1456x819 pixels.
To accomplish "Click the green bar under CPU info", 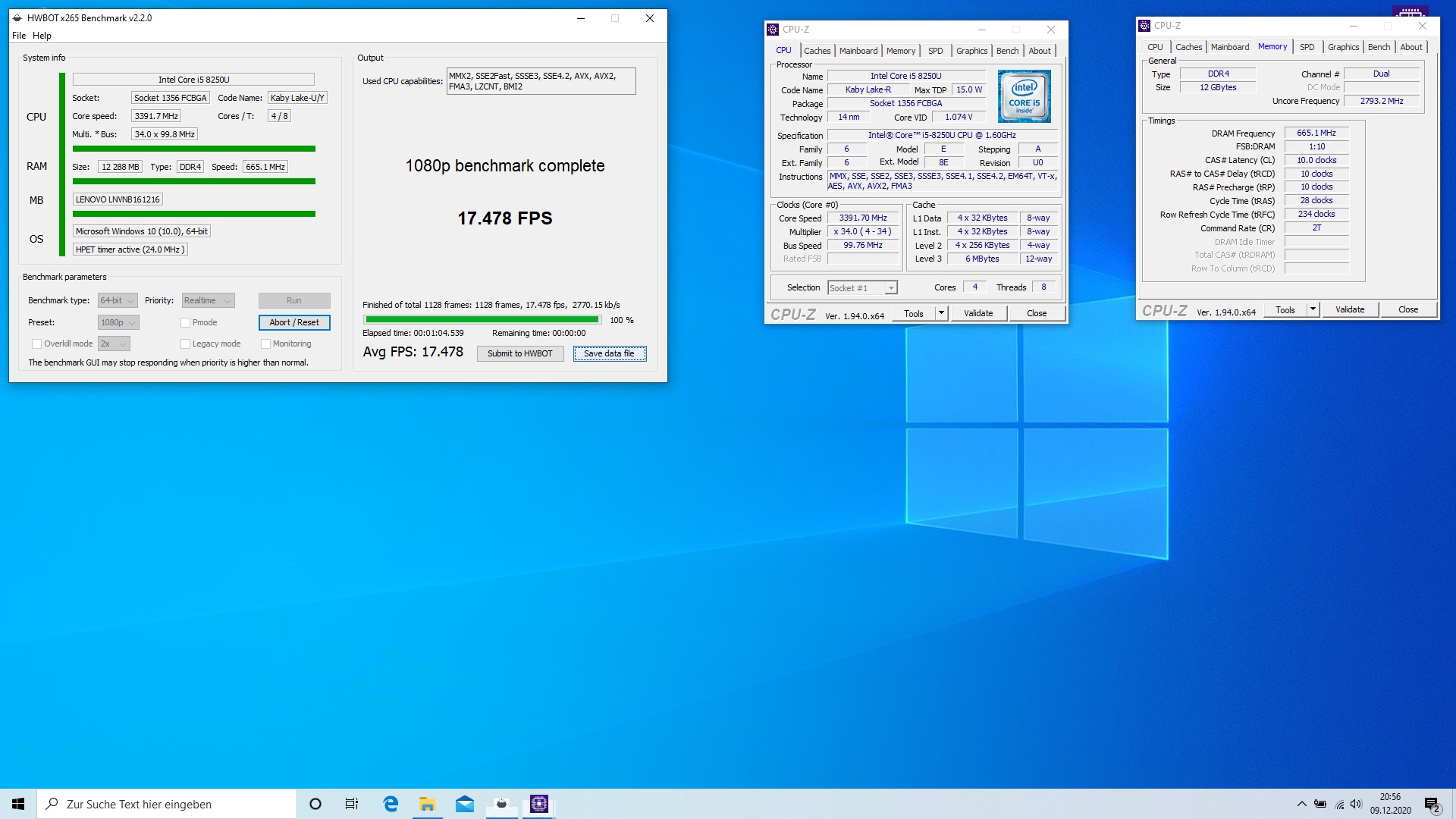I will (x=194, y=149).
